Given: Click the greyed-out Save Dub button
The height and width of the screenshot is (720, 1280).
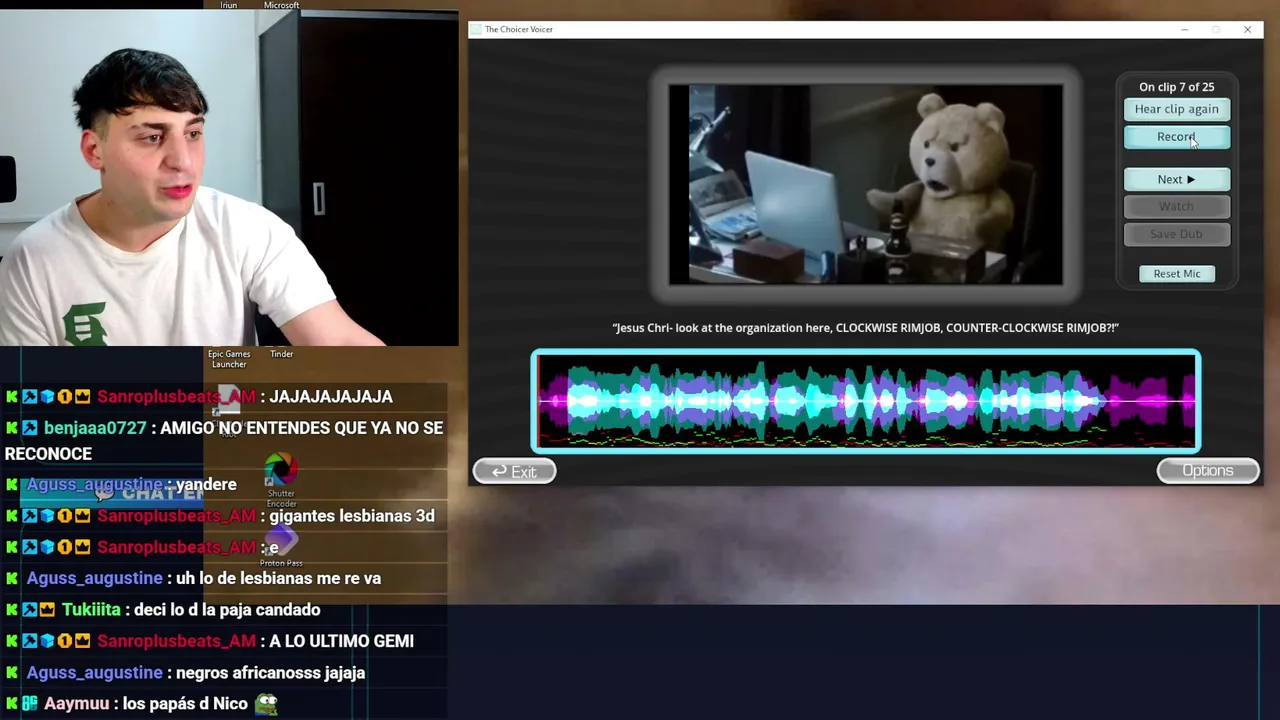Looking at the screenshot, I should pyautogui.click(x=1177, y=234).
